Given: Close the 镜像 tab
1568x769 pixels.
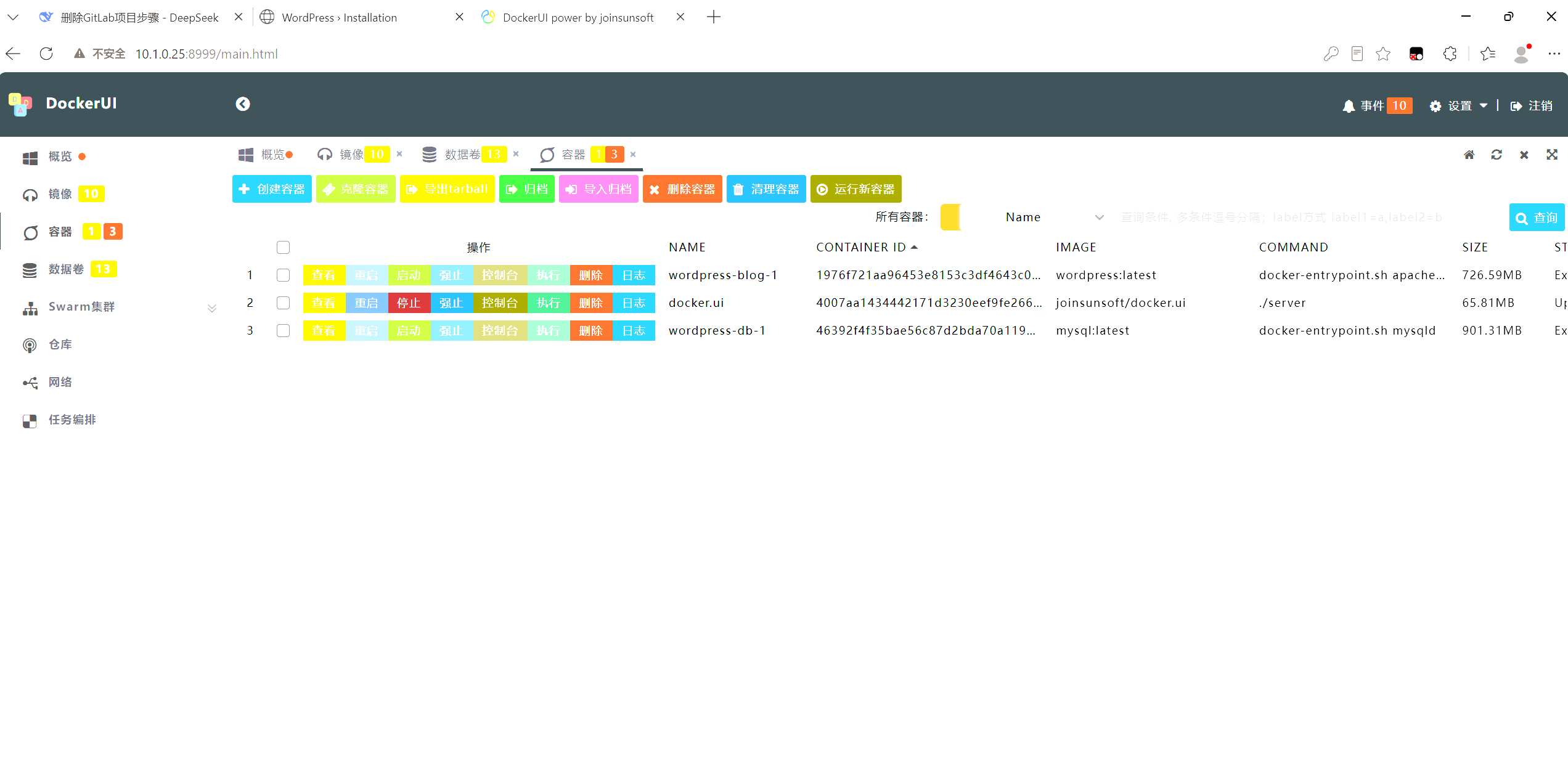Looking at the screenshot, I should click(399, 154).
